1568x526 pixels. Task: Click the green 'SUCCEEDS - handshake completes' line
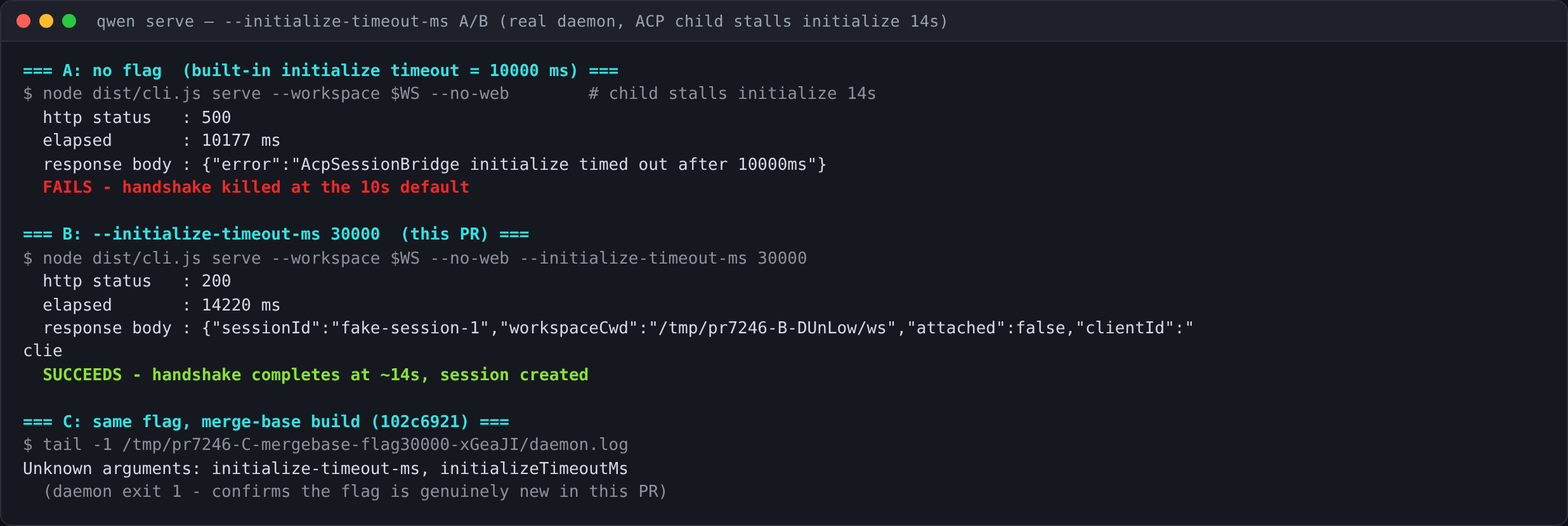[x=315, y=375]
